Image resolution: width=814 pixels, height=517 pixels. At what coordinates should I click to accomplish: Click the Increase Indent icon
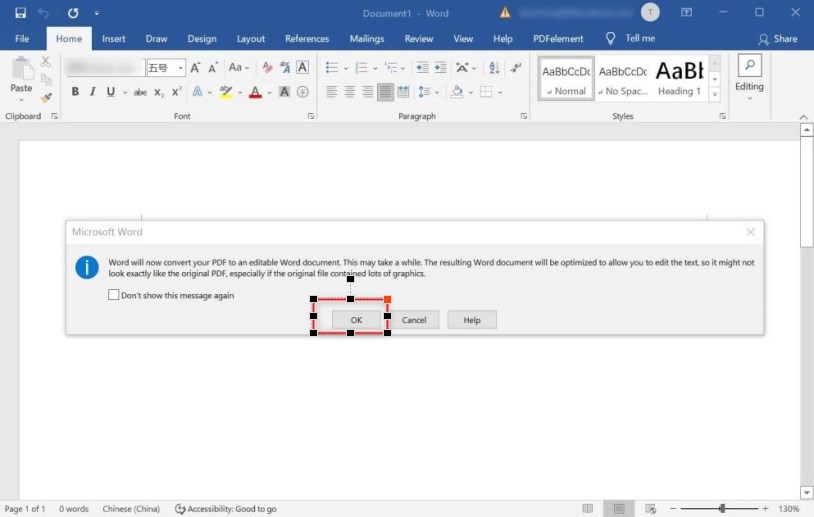tap(440, 67)
